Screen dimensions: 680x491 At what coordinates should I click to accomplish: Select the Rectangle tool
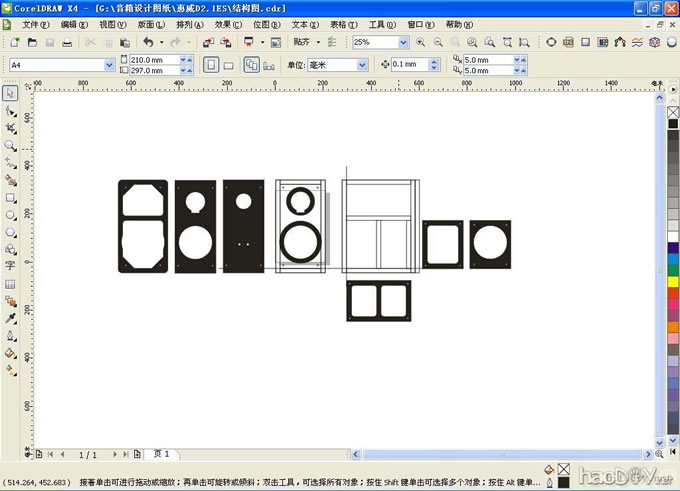(x=10, y=197)
